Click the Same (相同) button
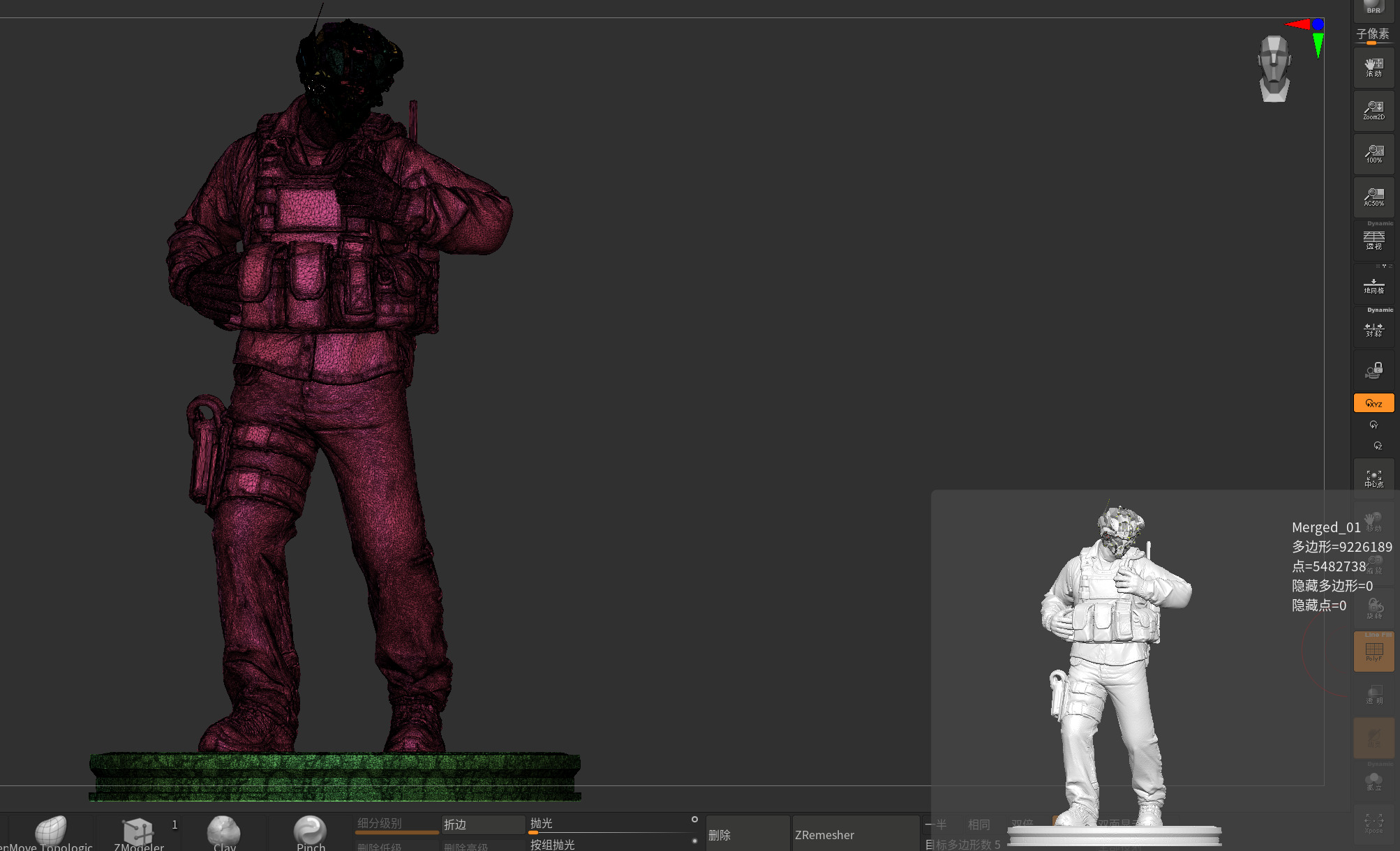This screenshot has height=851, width=1400. tap(979, 824)
